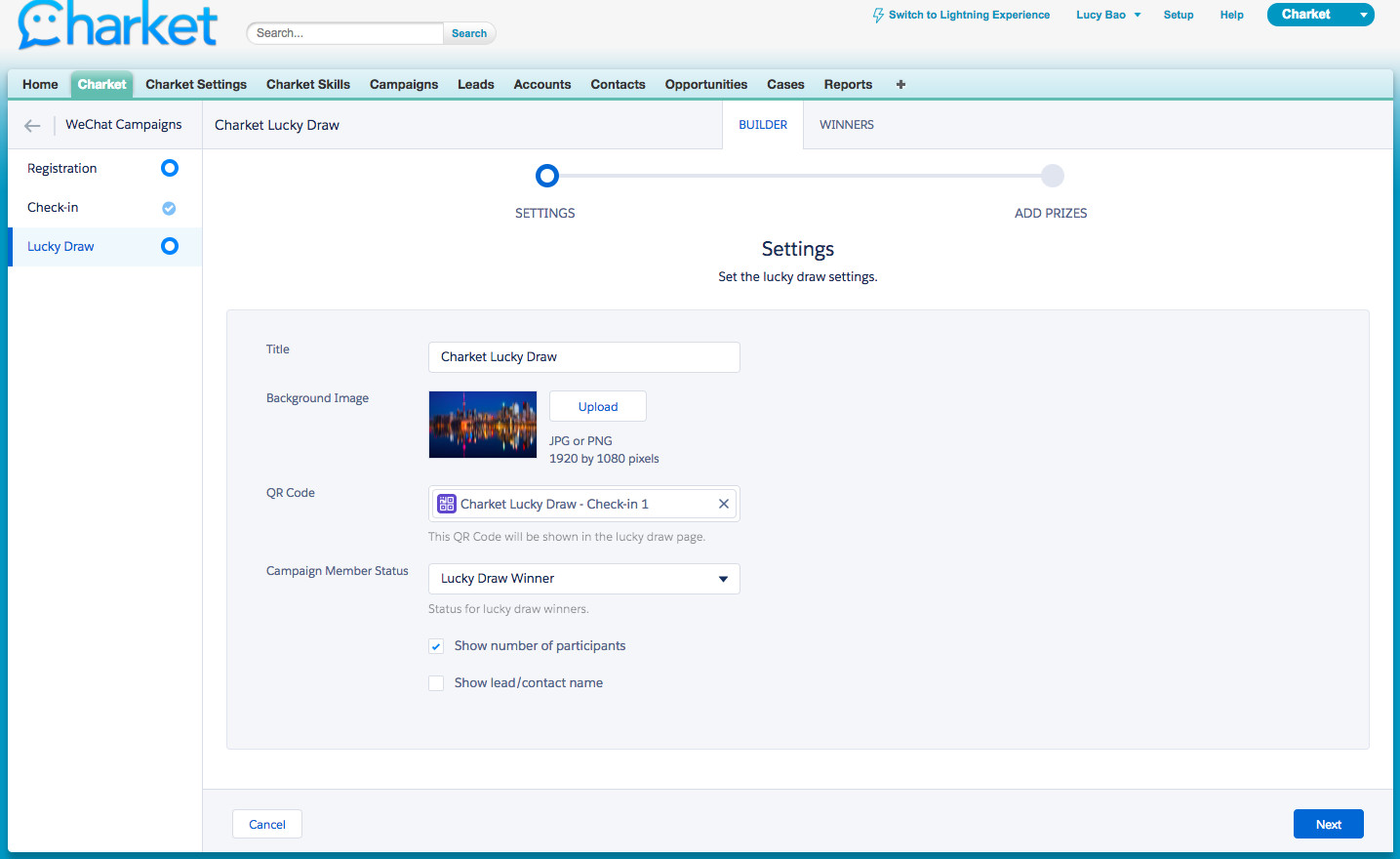The width and height of the screenshot is (1400, 859).
Task: Click the Registration step status circle
Action: [170, 168]
